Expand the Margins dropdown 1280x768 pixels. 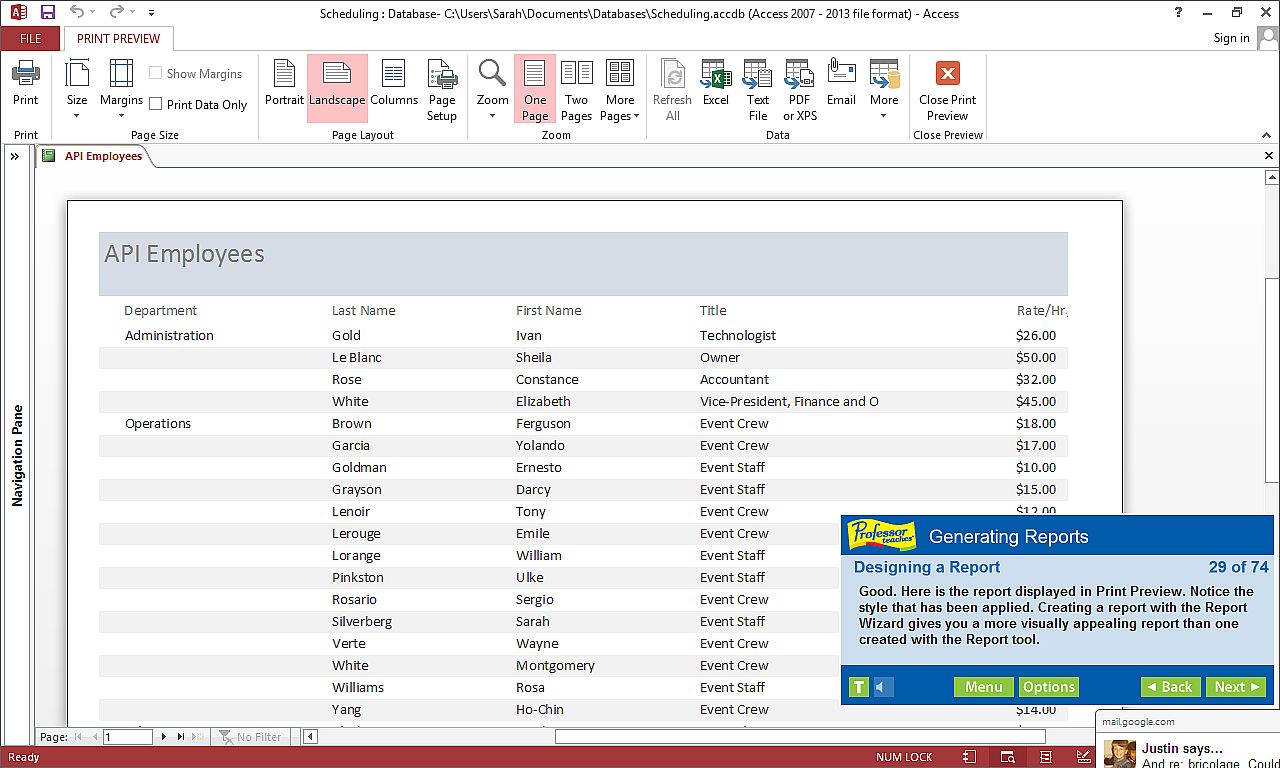tap(121, 90)
